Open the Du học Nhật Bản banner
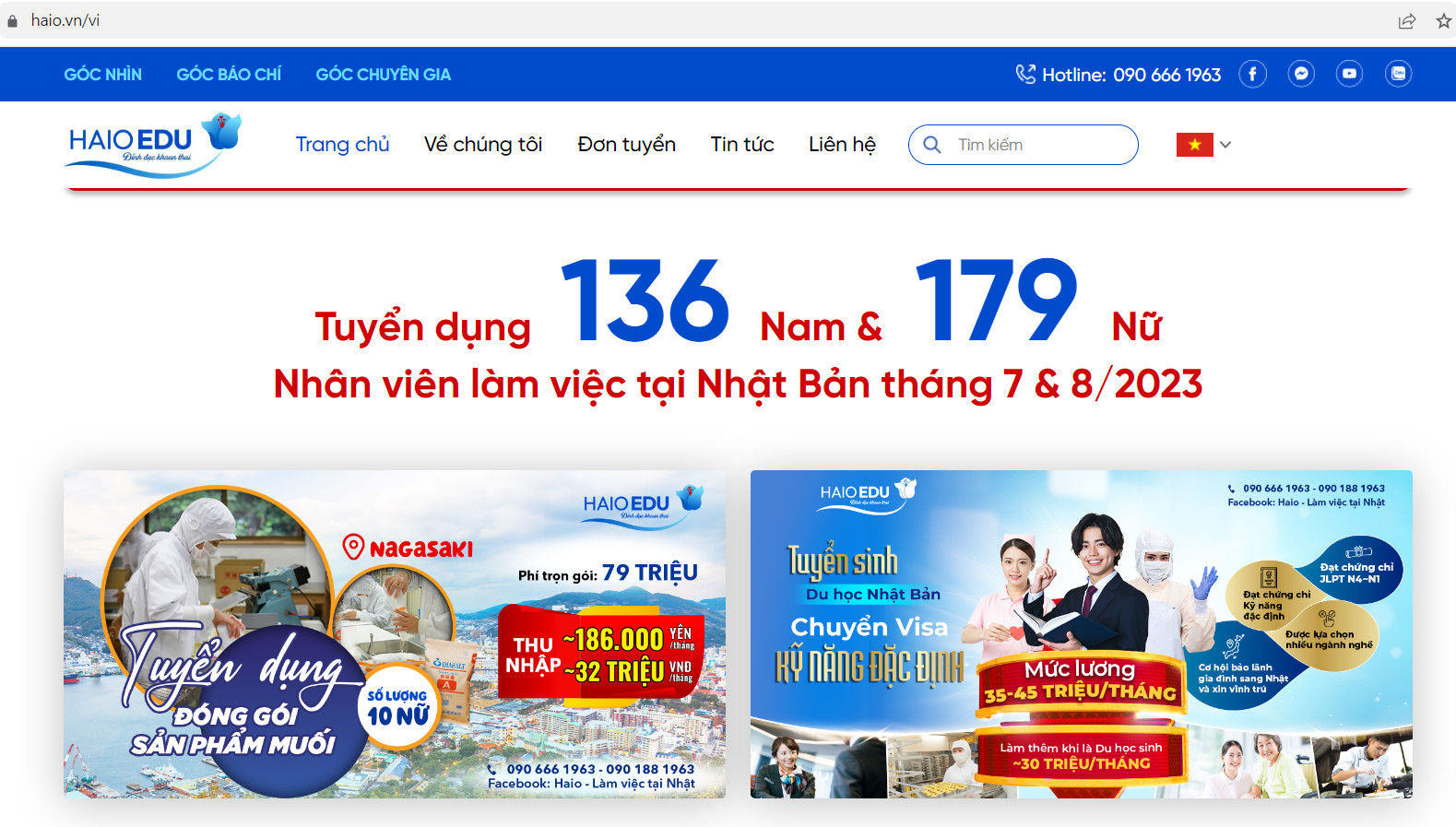This screenshot has height=827, width=1456. pos(1082,634)
